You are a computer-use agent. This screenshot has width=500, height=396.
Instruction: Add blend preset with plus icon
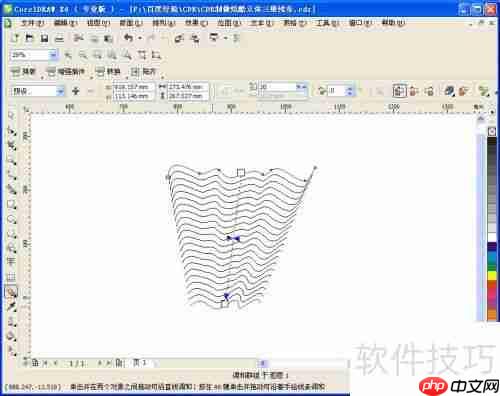coord(76,91)
